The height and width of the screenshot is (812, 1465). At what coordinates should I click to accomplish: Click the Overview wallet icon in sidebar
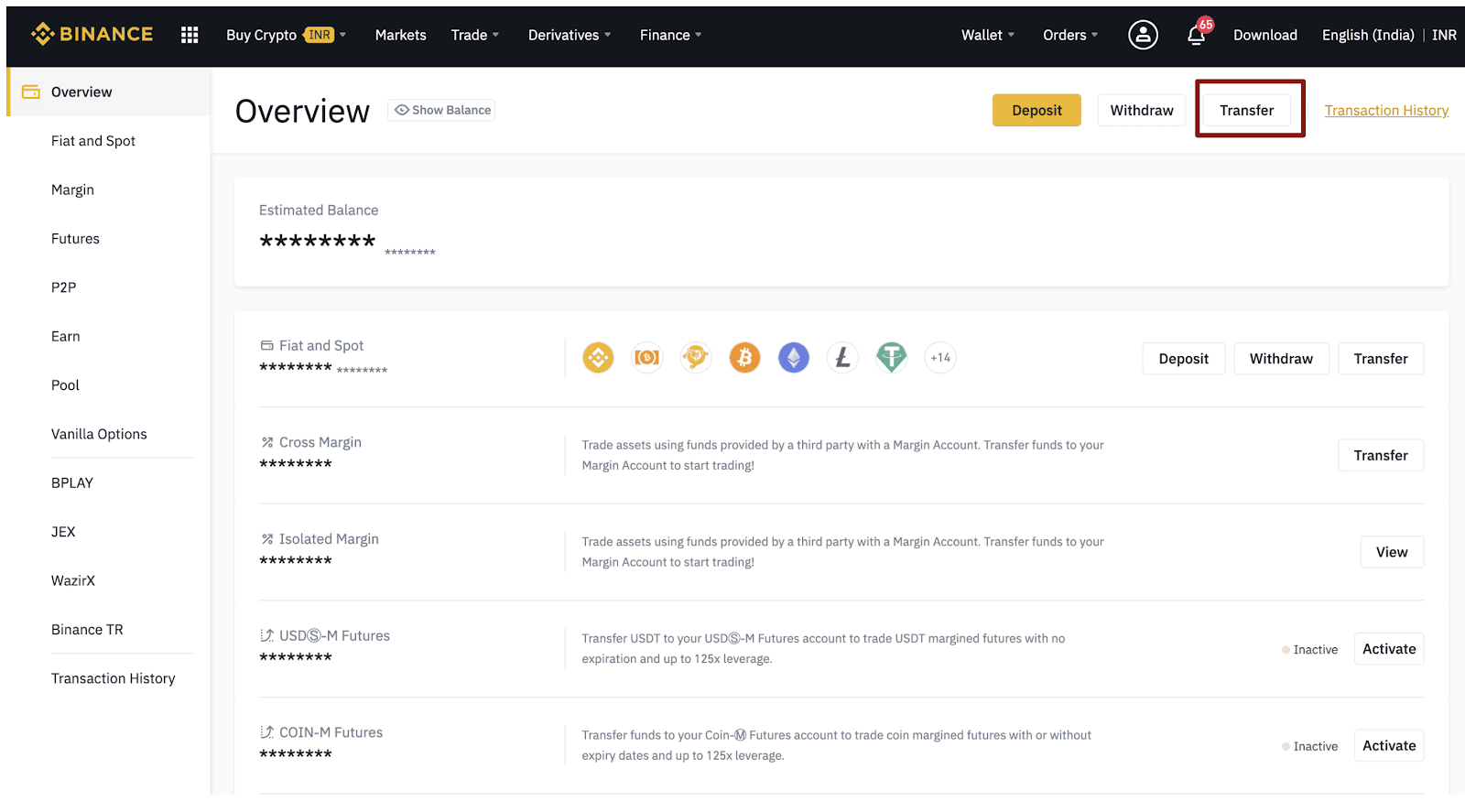click(31, 92)
